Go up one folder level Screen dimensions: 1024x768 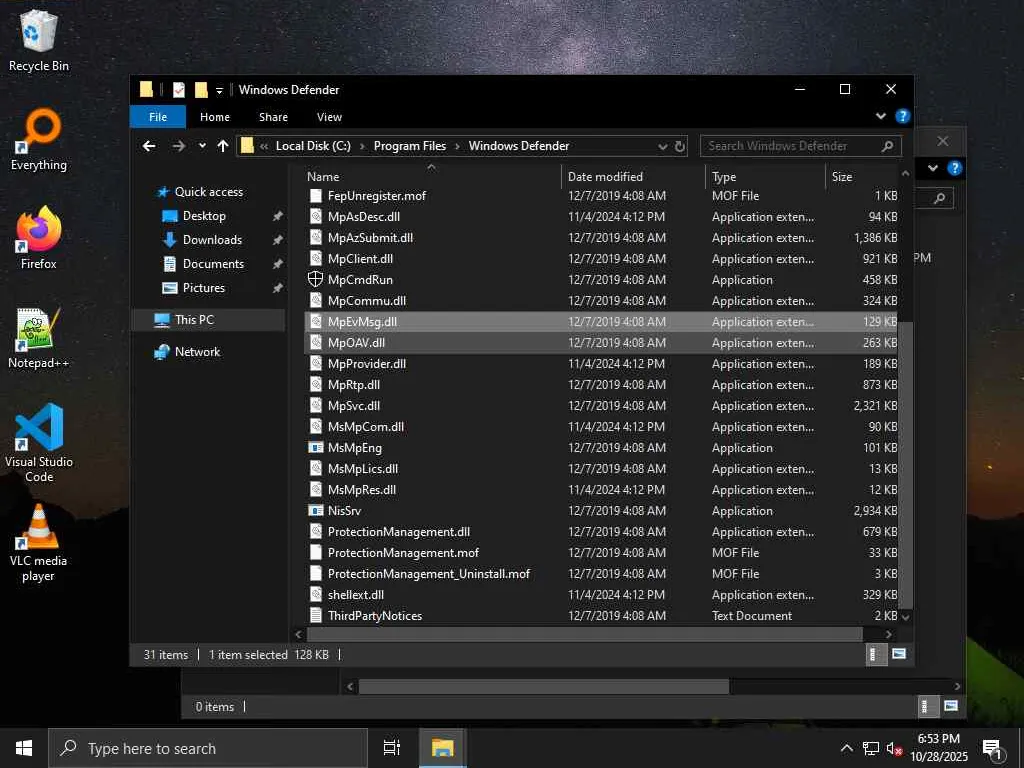pyautogui.click(x=223, y=146)
